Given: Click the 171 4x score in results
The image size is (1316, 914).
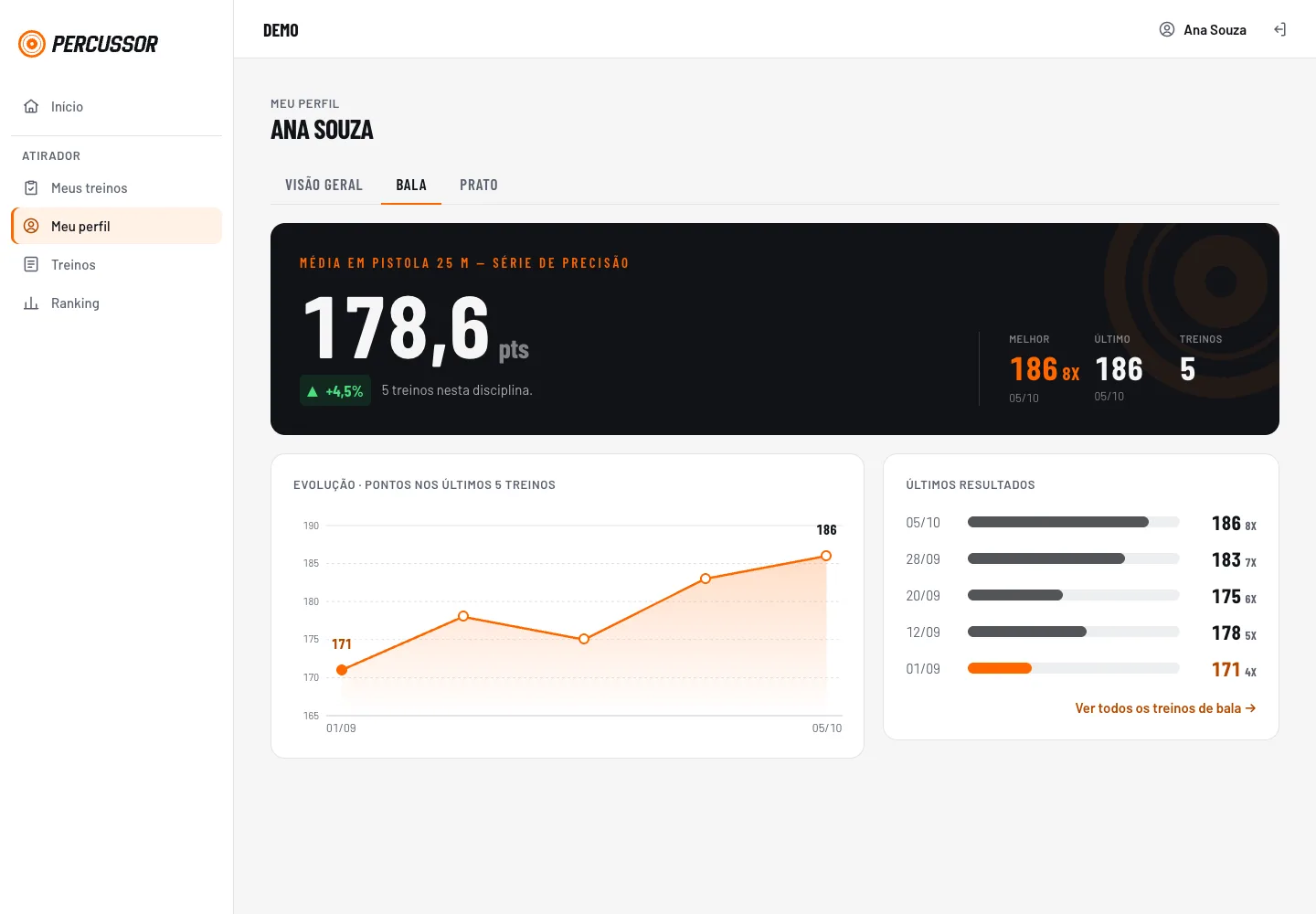Looking at the screenshot, I should tap(1234, 670).
